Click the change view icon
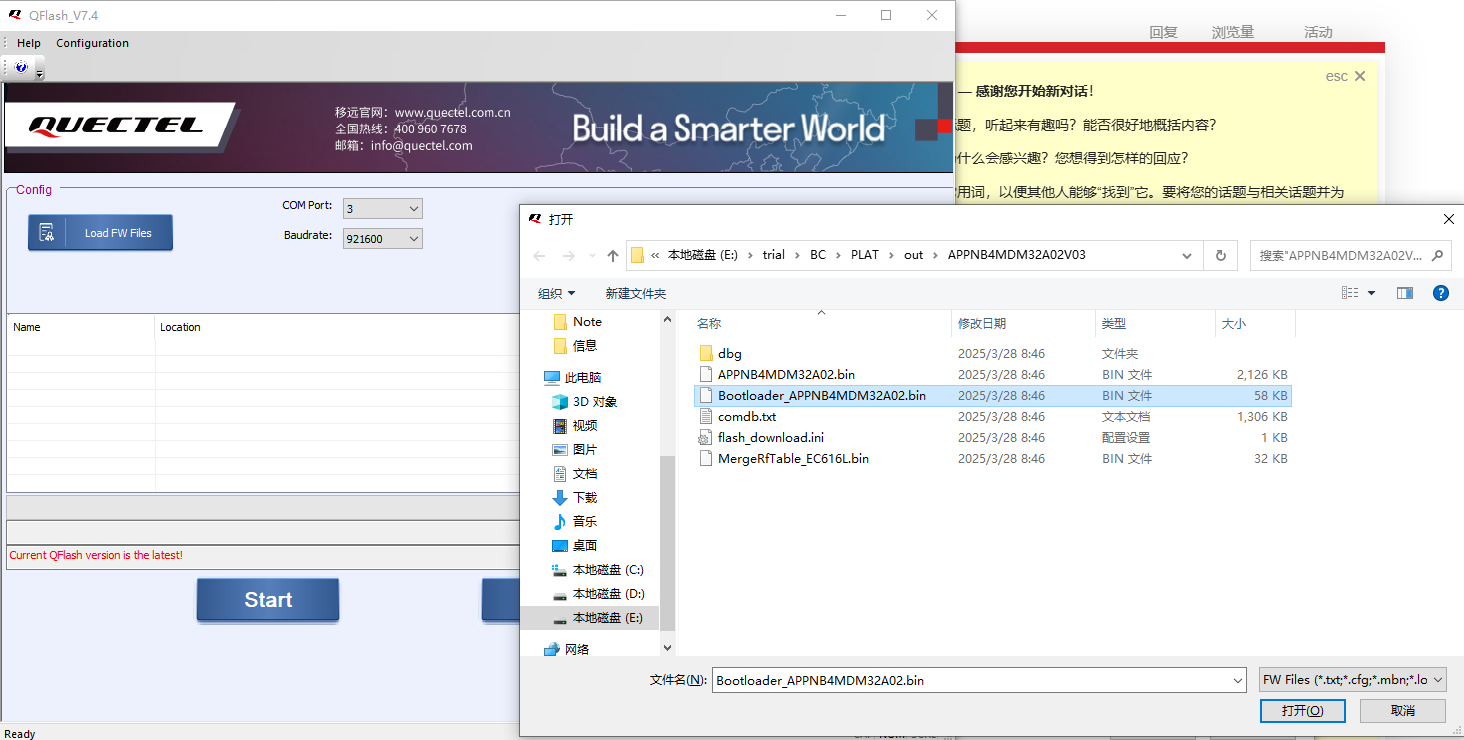Viewport: 1464px width, 740px height. [x=1350, y=293]
